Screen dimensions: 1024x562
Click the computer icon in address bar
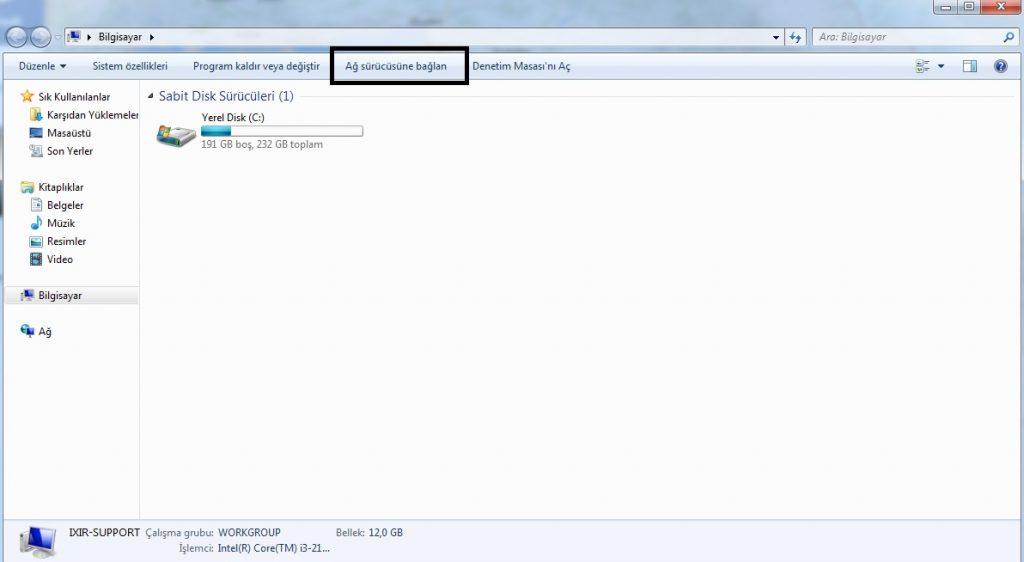pos(74,37)
